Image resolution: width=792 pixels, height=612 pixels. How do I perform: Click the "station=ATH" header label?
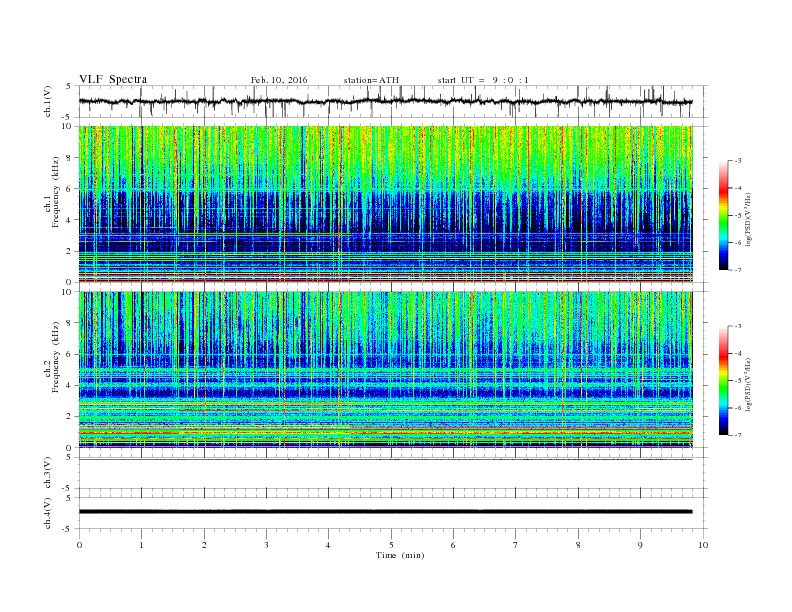[371, 80]
